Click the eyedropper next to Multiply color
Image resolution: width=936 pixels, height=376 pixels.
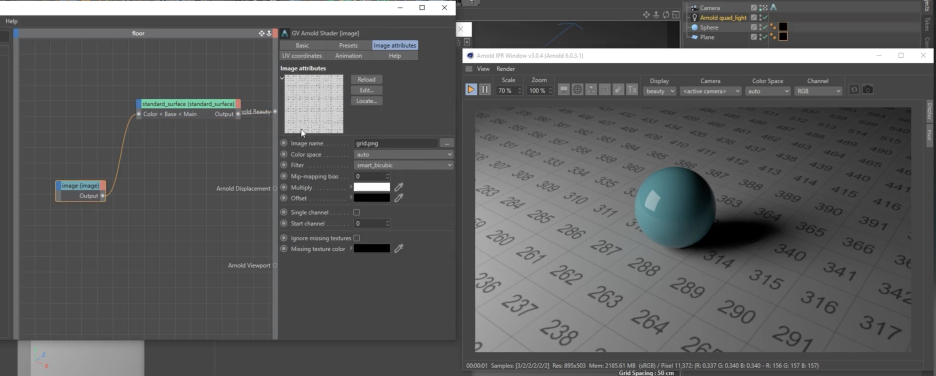pyautogui.click(x=399, y=187)
